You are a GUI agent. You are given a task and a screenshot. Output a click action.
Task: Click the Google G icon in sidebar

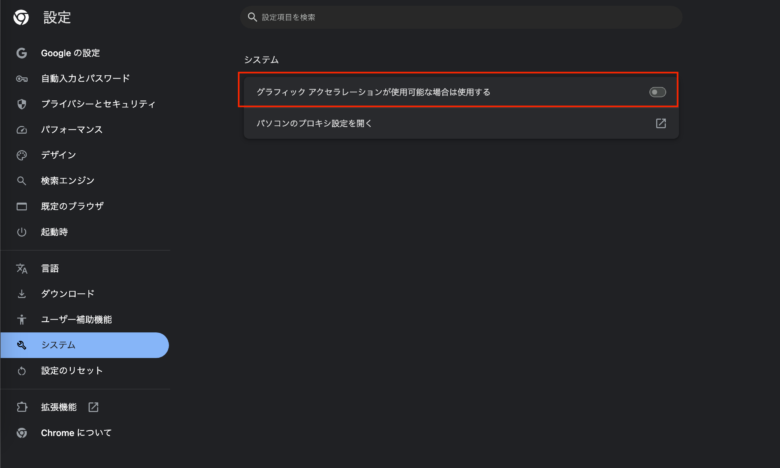(x=21, y=53)
